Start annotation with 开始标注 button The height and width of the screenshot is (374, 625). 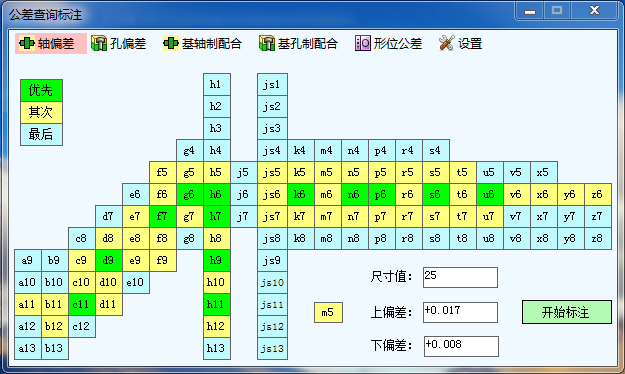click(566, 312)
